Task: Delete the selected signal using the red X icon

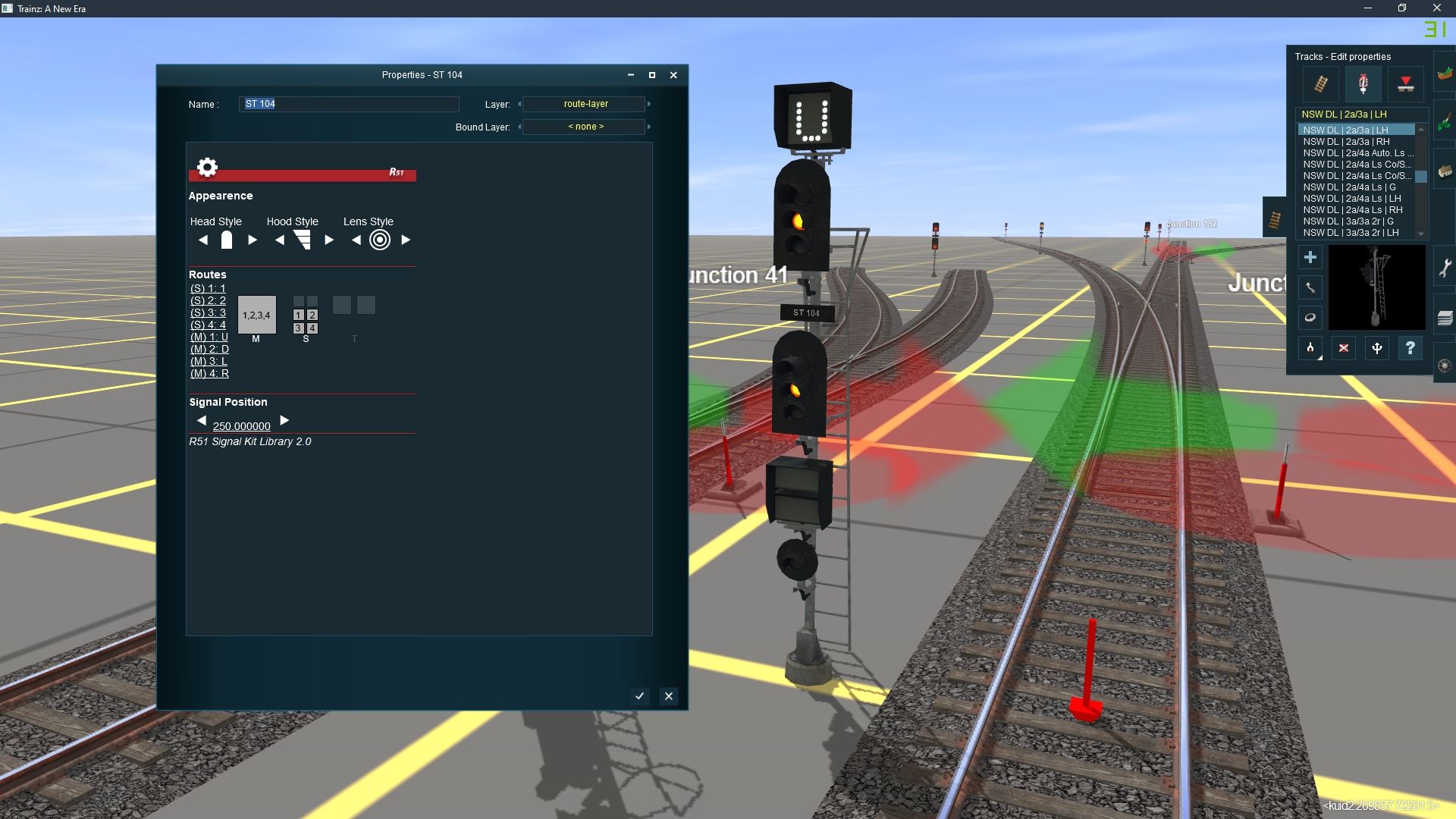Action: [1343, 348]
